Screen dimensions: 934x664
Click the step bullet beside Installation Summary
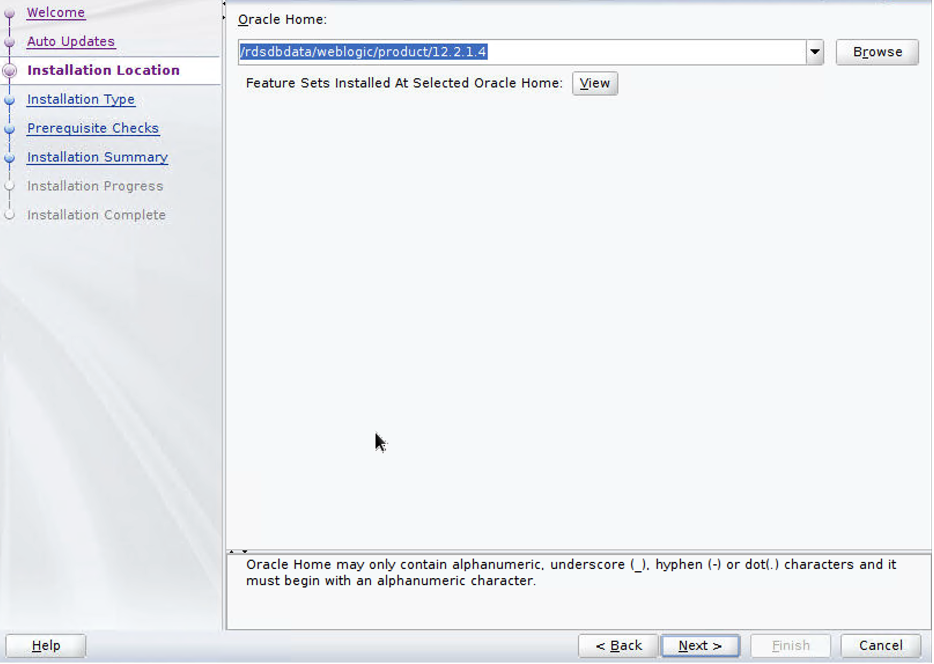click(x=10, y=158)
